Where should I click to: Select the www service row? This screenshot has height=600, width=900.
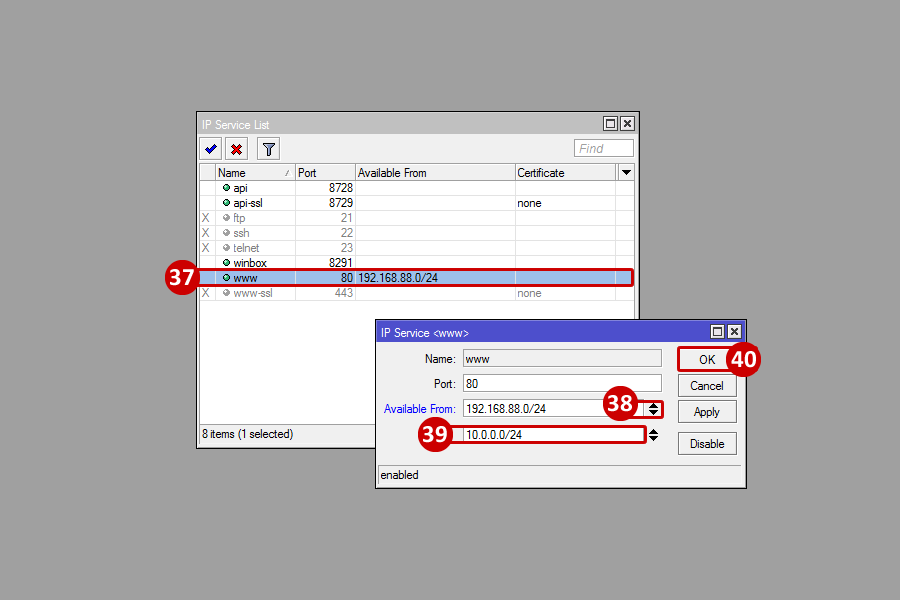pos(417,278)
